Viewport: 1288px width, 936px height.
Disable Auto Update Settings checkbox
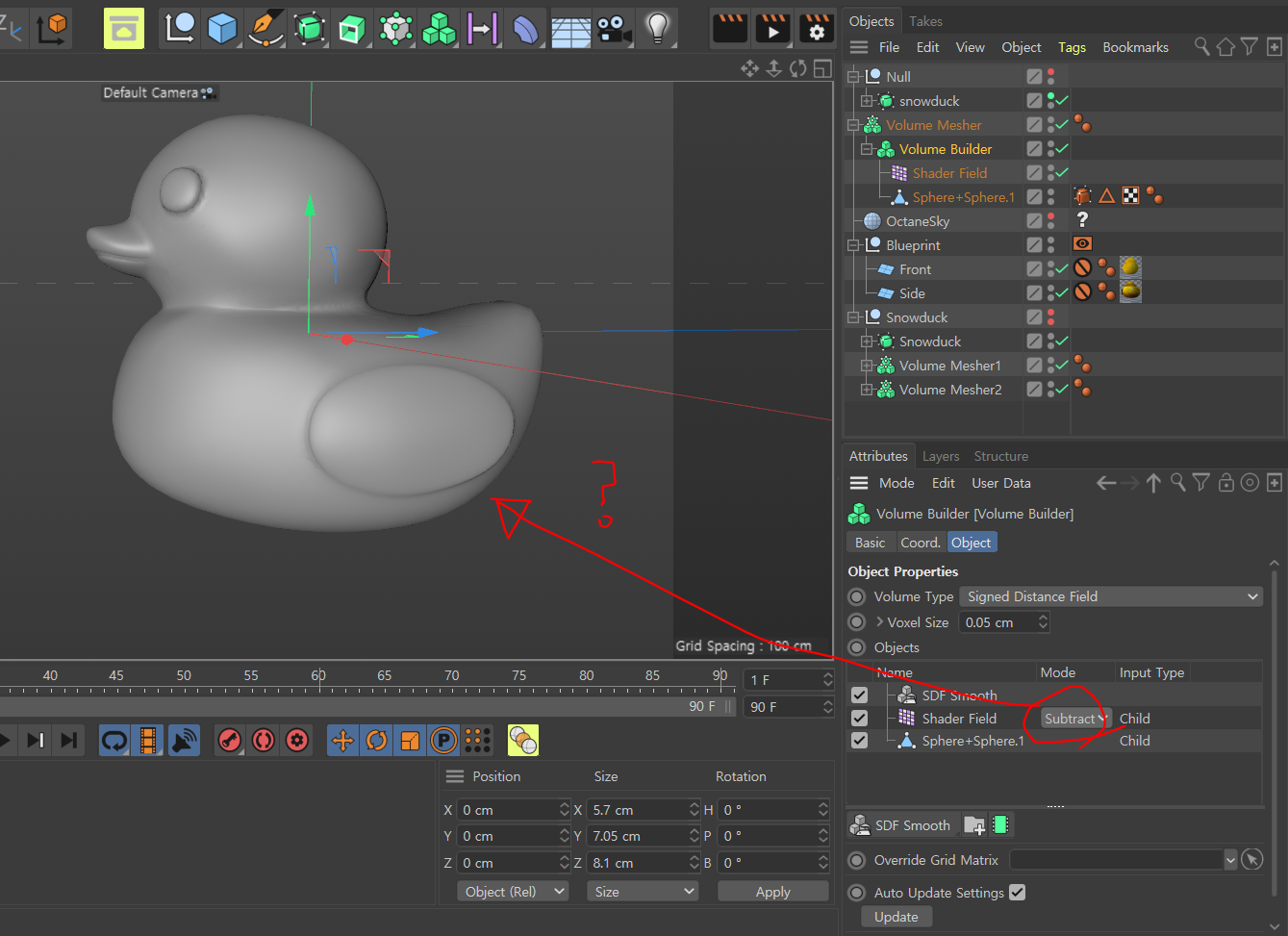pos(1017,892)
